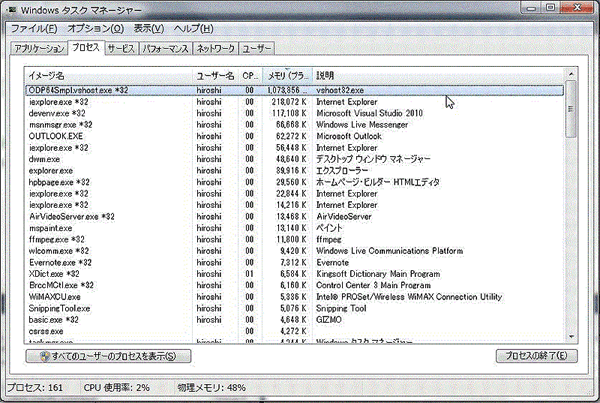Switch to the パフォーマンス tab
Viewport: 600px width, 403px height.
[165, 49]
